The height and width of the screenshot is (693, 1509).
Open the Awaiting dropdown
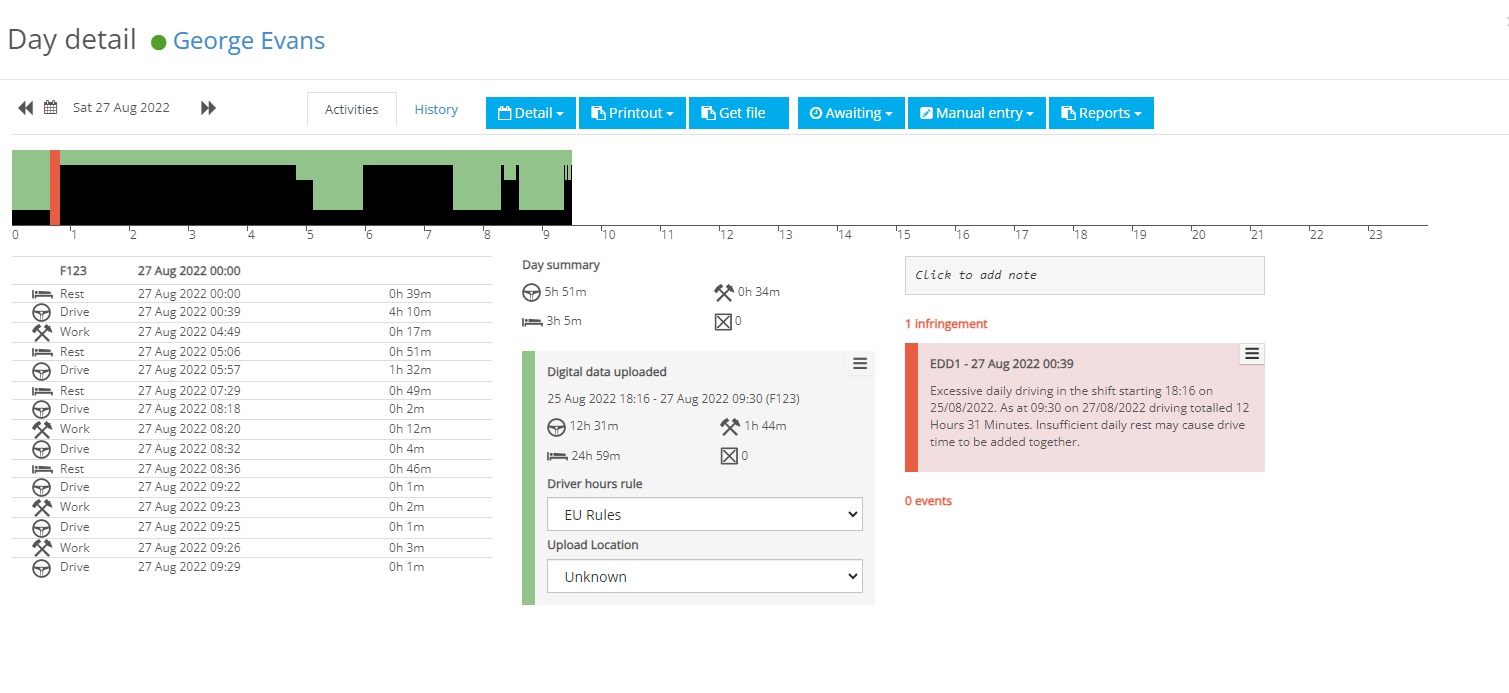(851, 113)
